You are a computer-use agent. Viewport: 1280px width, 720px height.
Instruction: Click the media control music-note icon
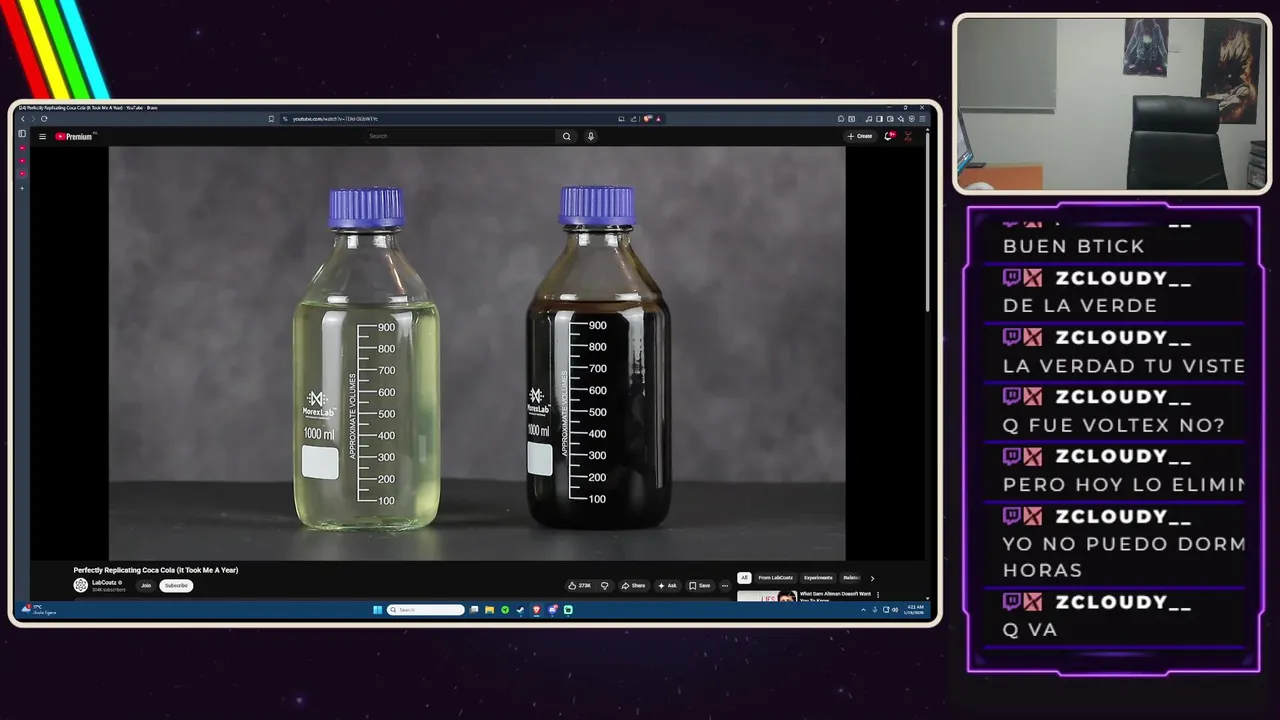click(x=869, y=119)
